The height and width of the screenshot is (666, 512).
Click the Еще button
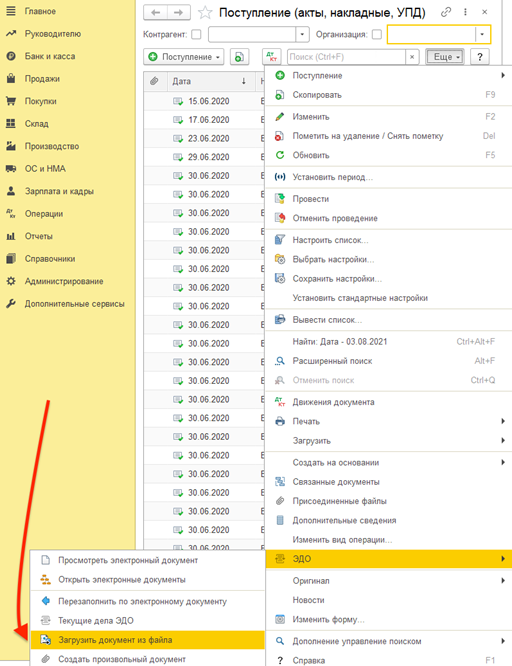click(444, 56)
